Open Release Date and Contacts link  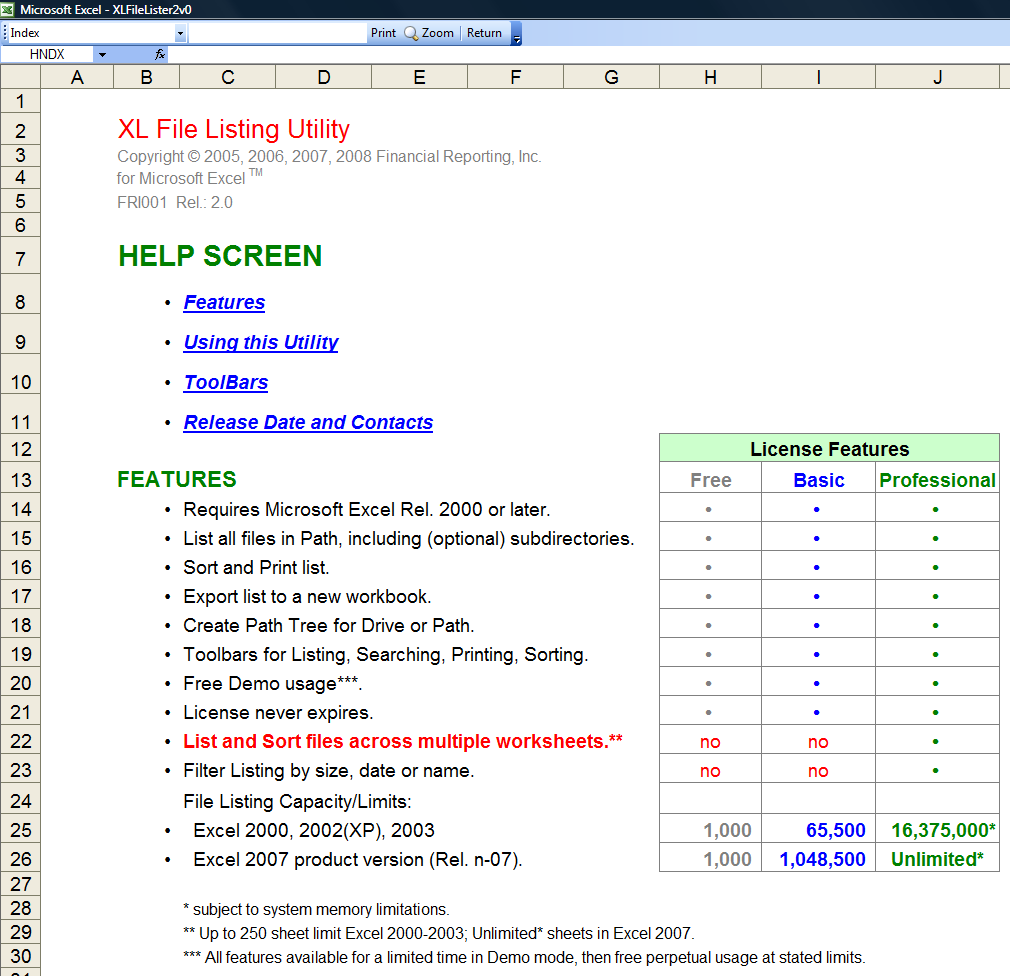[308, 422]
